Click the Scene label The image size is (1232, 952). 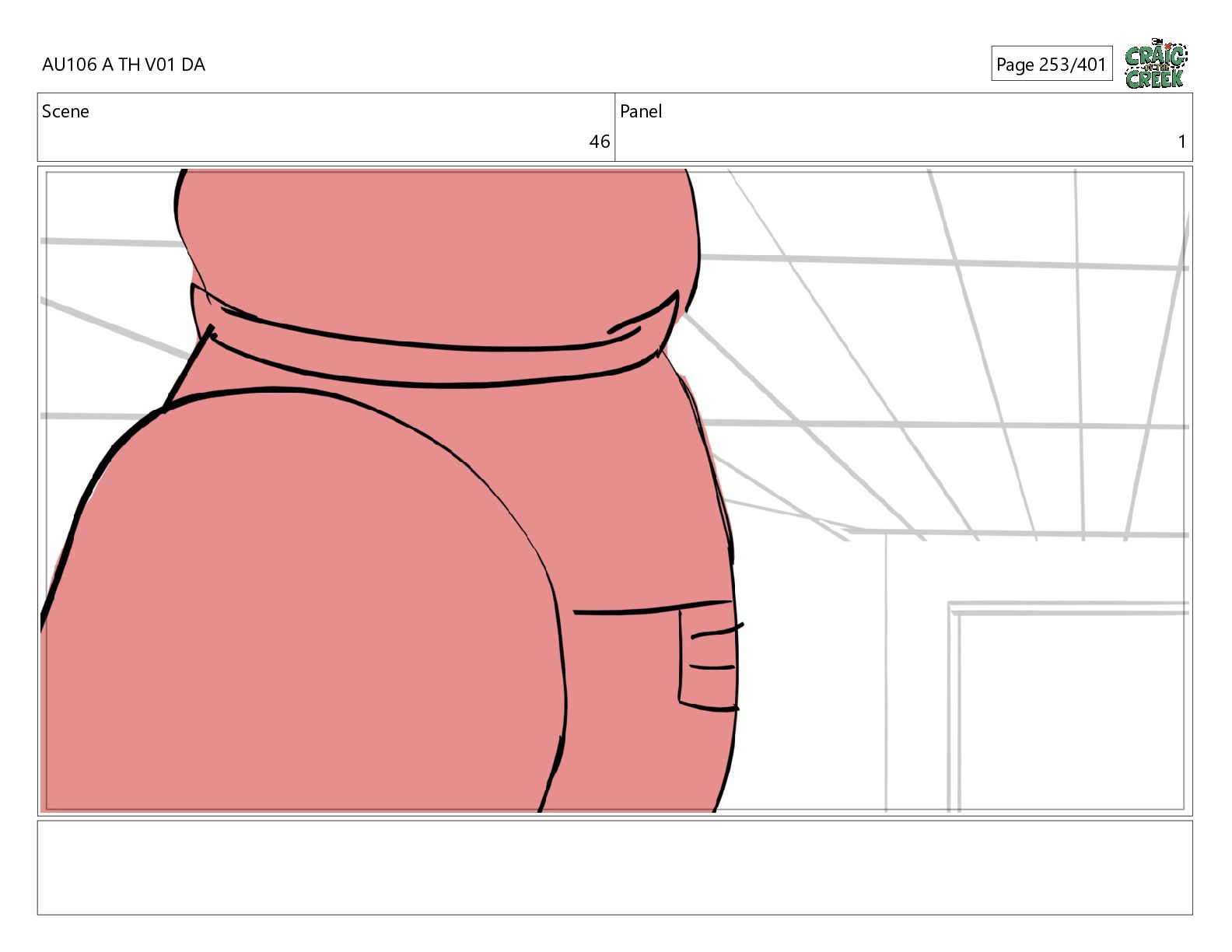[65, 111]
